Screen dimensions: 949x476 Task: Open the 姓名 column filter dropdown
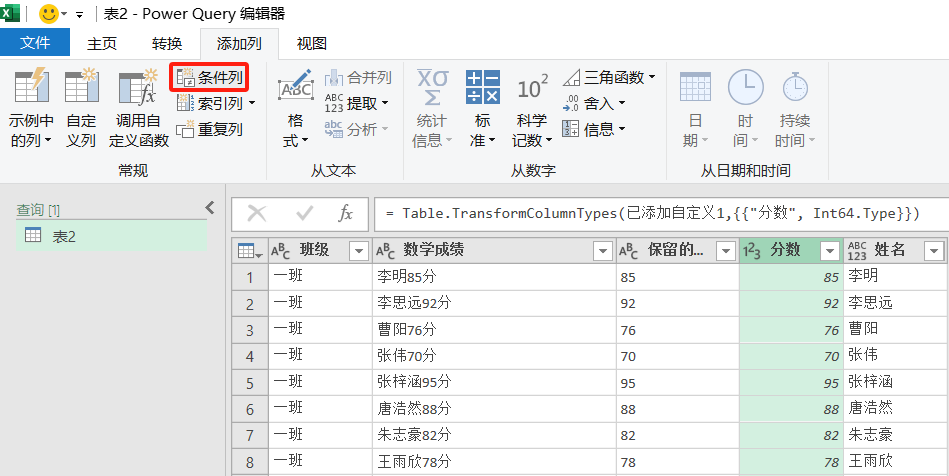[934, 251]
